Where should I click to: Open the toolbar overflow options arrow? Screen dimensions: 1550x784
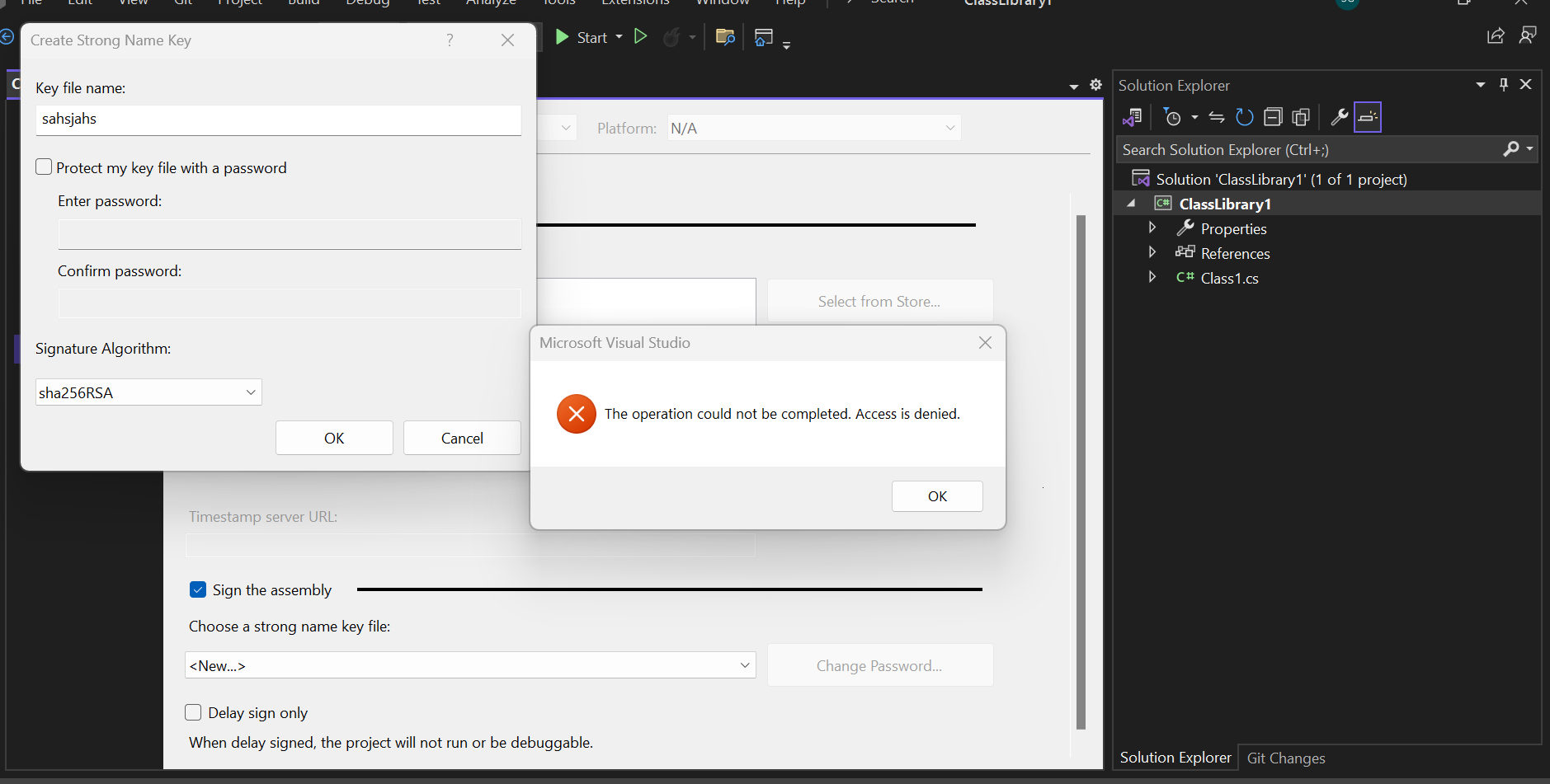(786, 45)
